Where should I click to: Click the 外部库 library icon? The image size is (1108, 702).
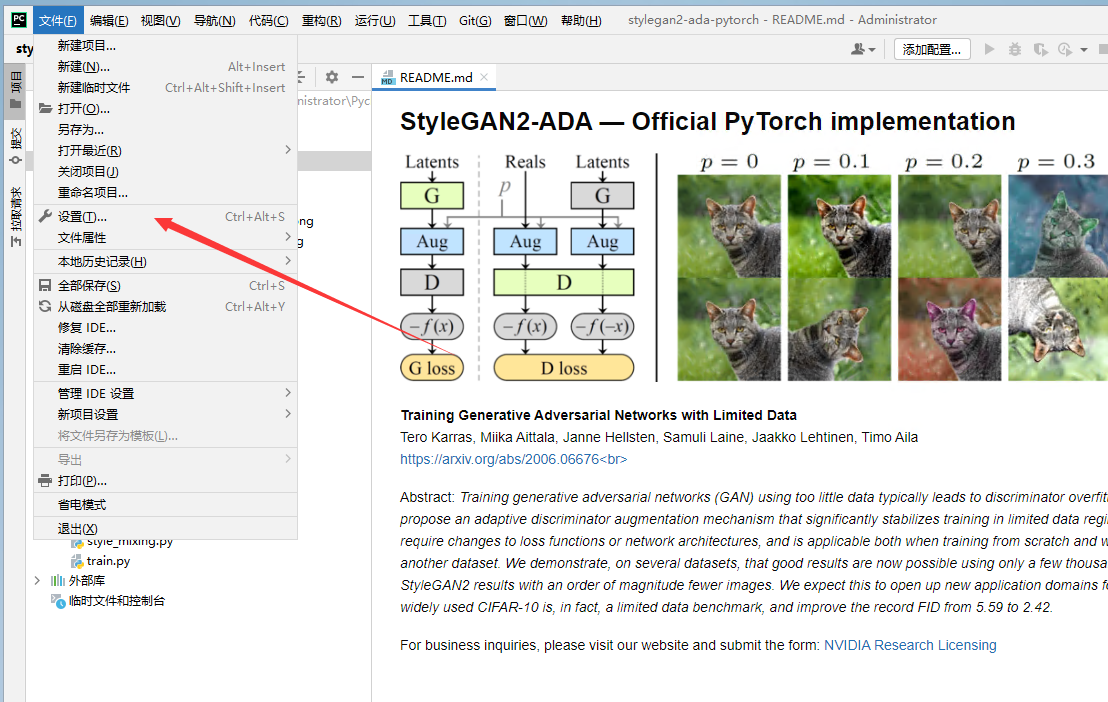tap(58, 581)
